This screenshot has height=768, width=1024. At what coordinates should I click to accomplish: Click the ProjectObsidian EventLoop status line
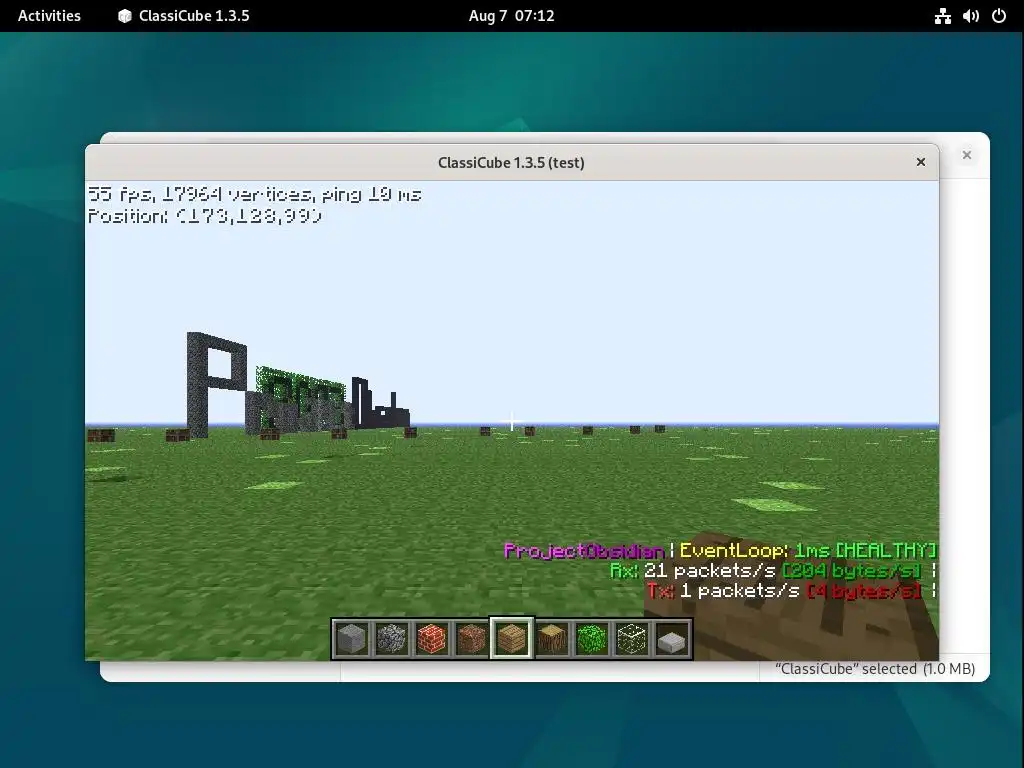click(720, 551)
